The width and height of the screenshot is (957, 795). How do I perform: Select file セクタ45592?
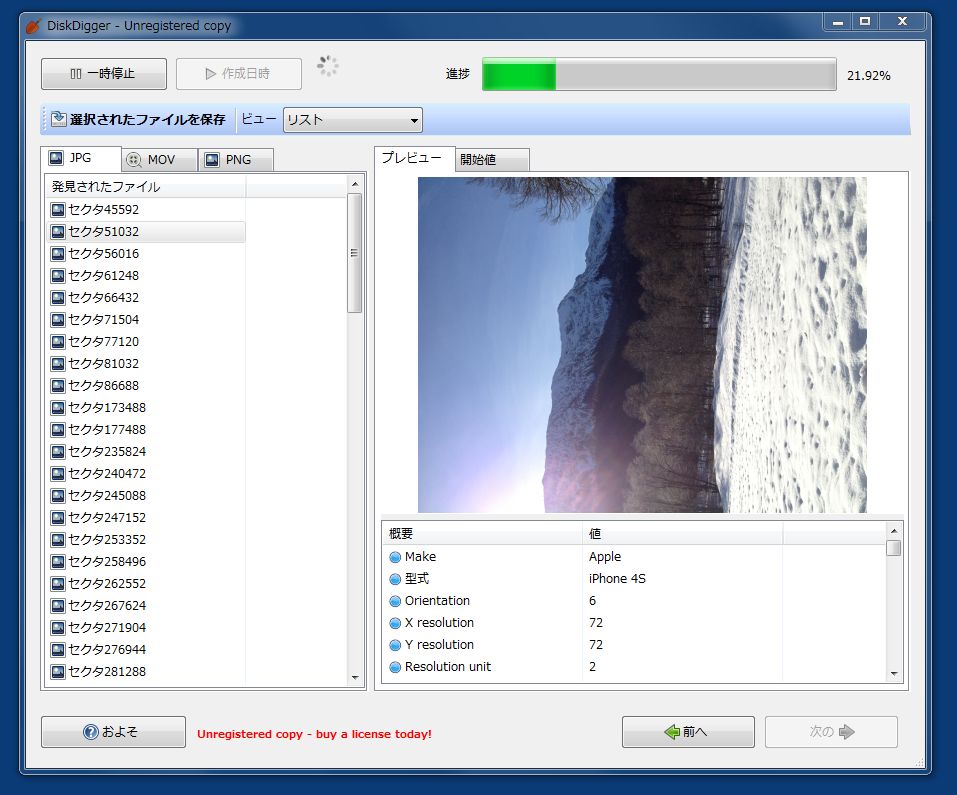pyautogui.click(x=146, y=210)
